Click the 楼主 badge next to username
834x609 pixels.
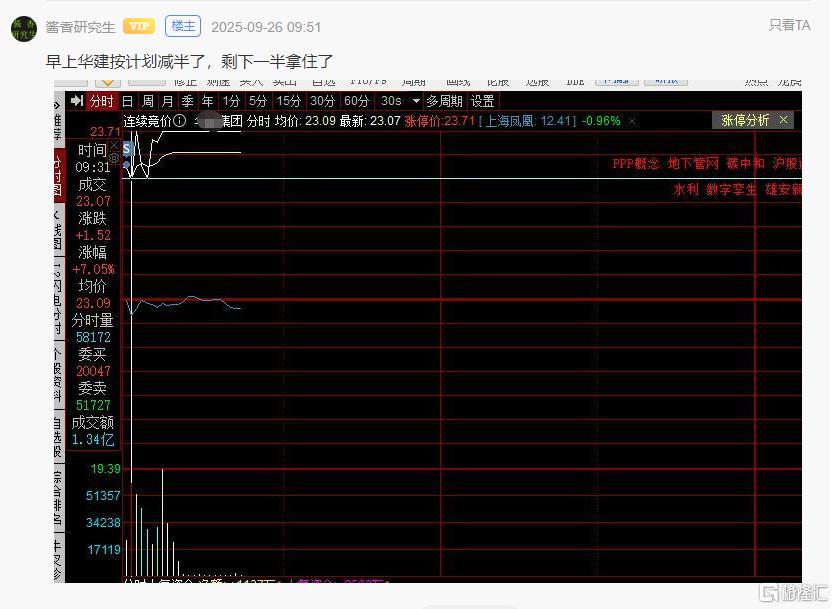click(x=183, y=26)
